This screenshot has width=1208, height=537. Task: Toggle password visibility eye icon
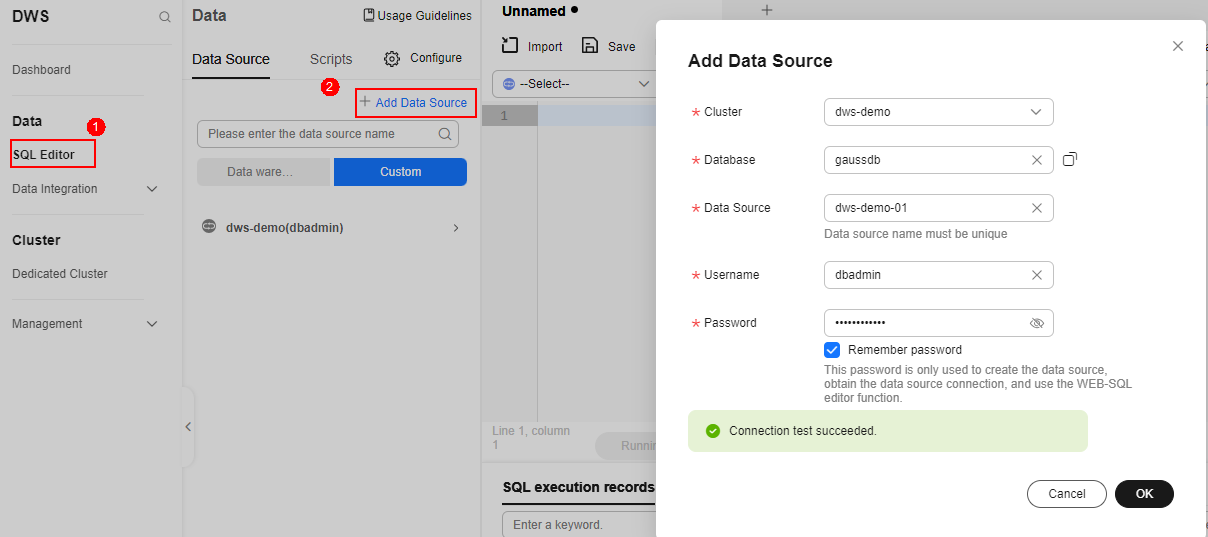tap(1037, 323)
